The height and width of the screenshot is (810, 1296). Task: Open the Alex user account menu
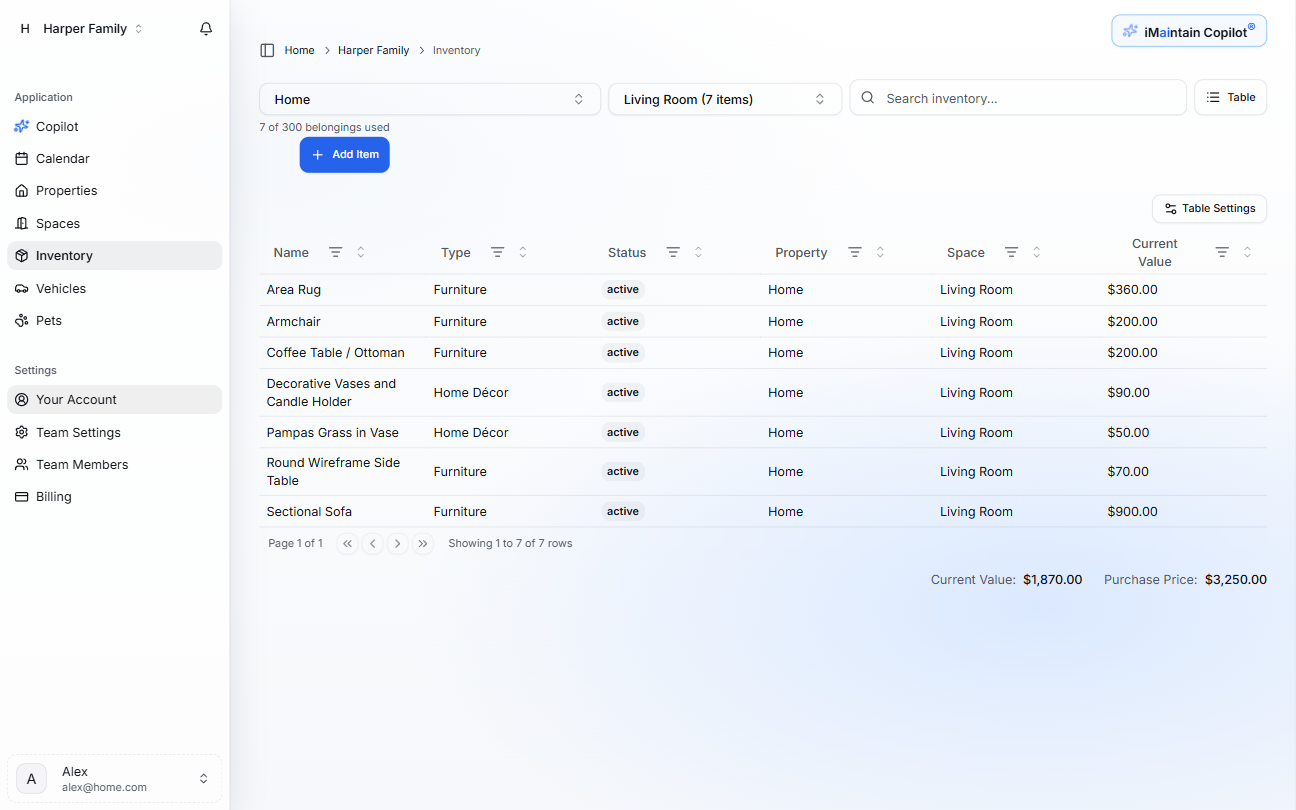(x=114, y=779)
